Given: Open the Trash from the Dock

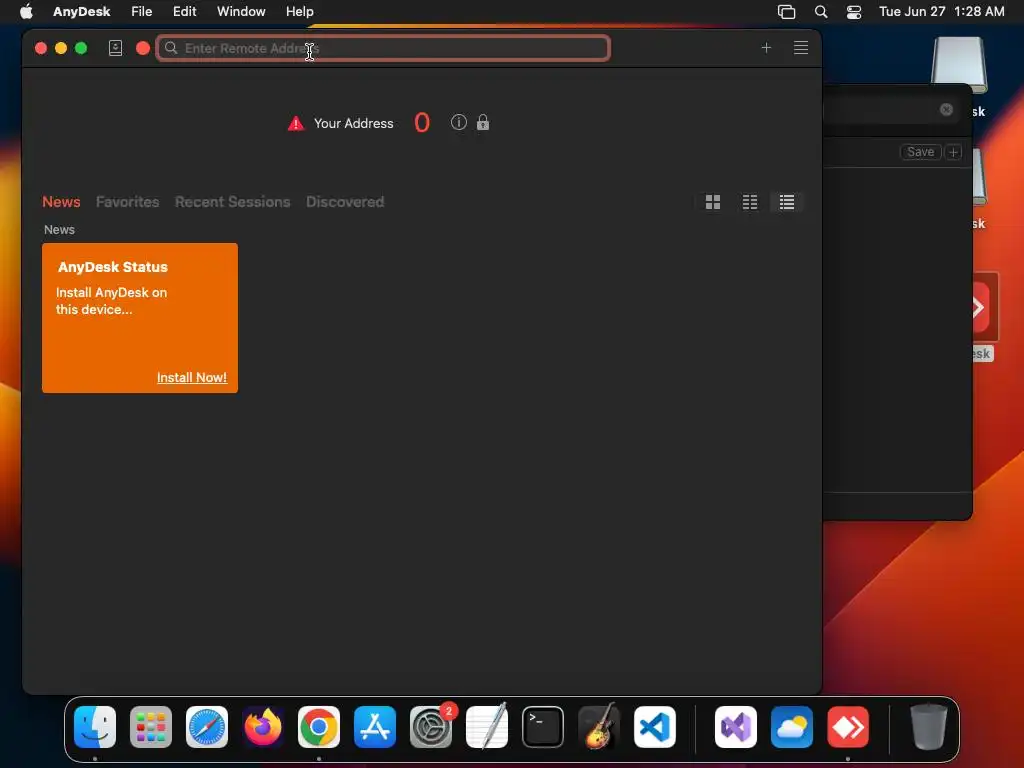Looking at the screenshot, I should tap(928, 727).
